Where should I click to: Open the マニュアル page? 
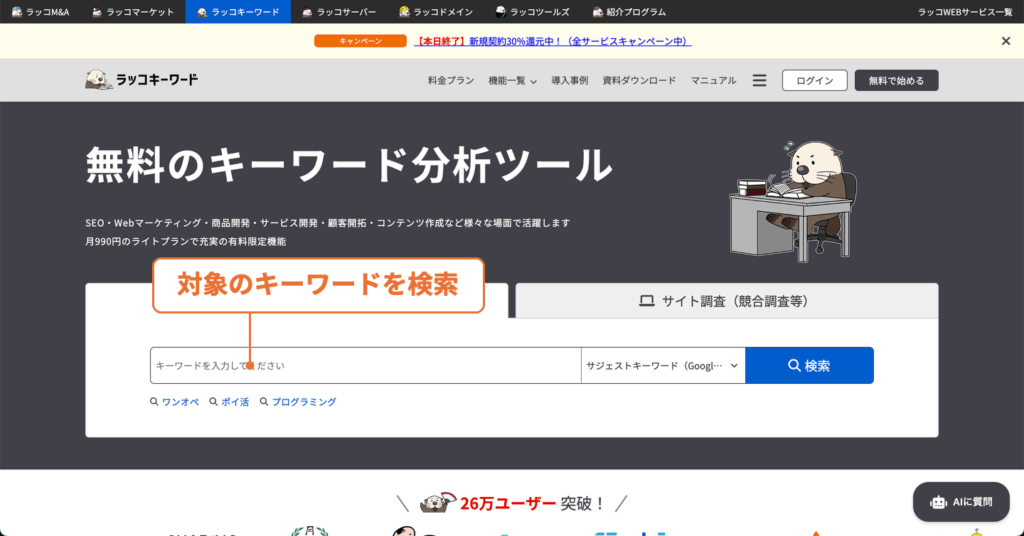[713, 80]
